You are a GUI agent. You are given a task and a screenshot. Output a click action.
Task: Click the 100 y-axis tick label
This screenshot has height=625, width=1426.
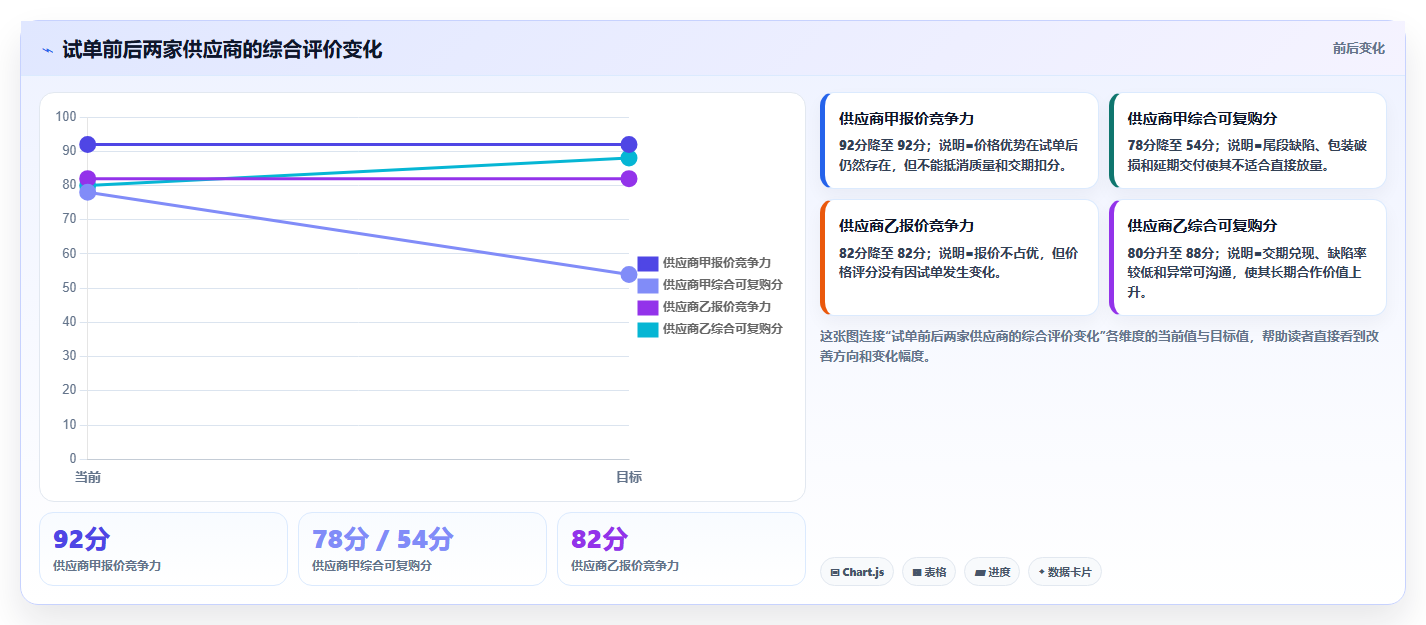tap(66, 117)
